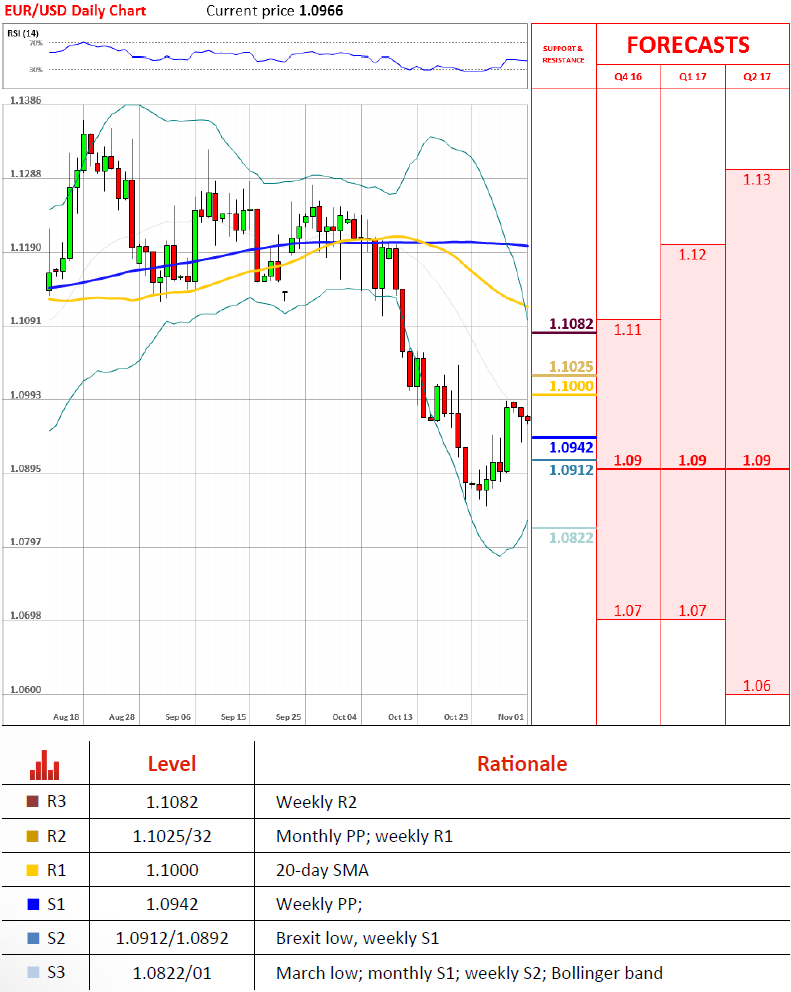791x992 pixels.
Task: Click the Sep 06 date axis label
Action: click(x=178, y=717)
